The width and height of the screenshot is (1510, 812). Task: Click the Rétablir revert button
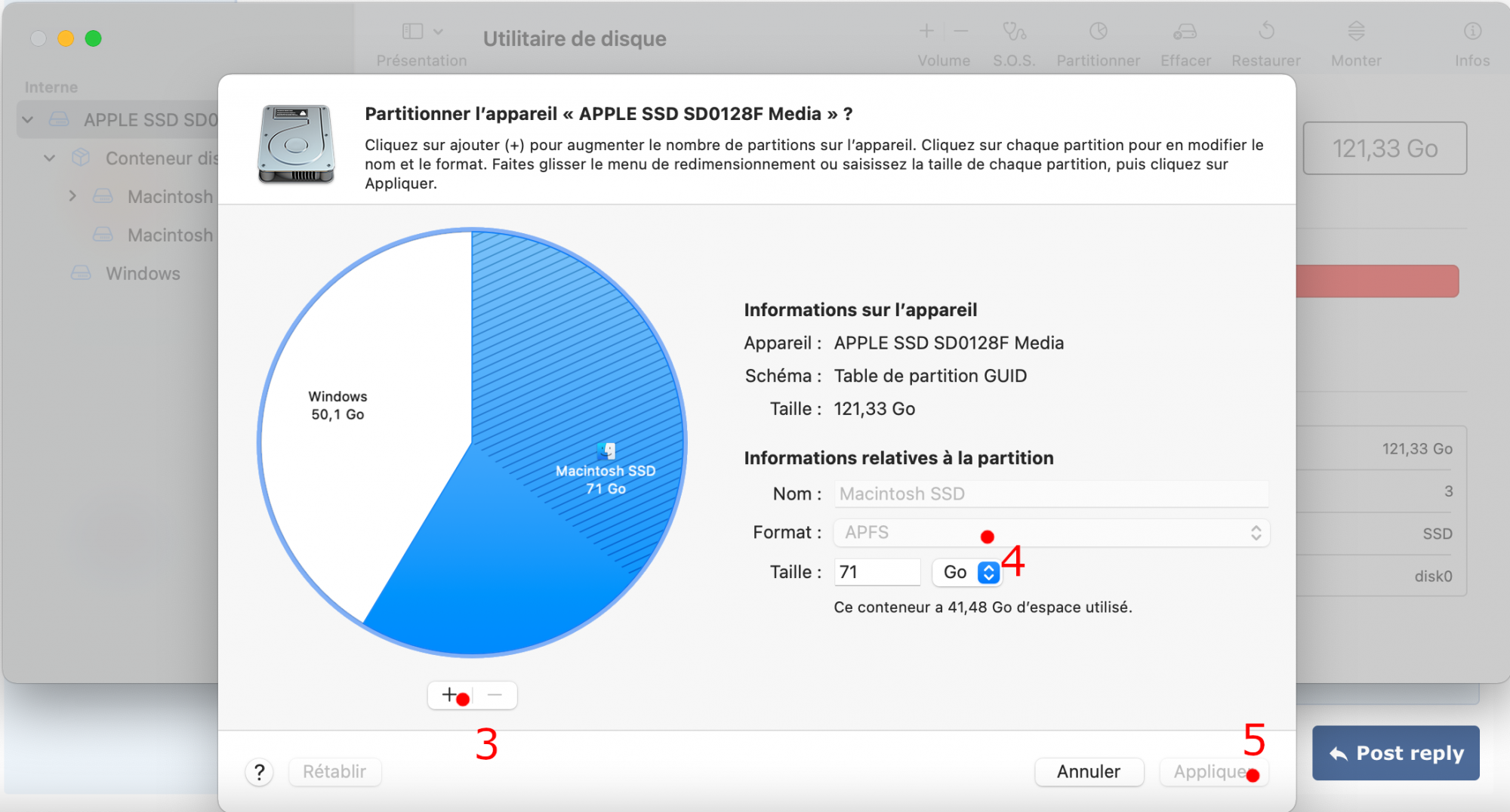tap(334, 772)
